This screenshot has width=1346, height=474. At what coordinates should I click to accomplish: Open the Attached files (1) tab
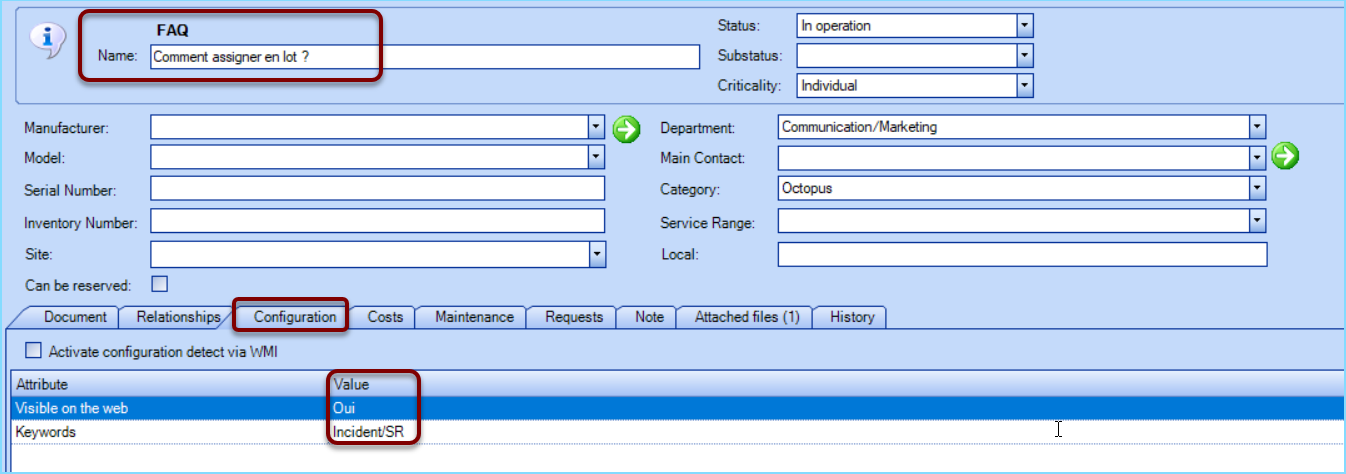click(746, 317)
